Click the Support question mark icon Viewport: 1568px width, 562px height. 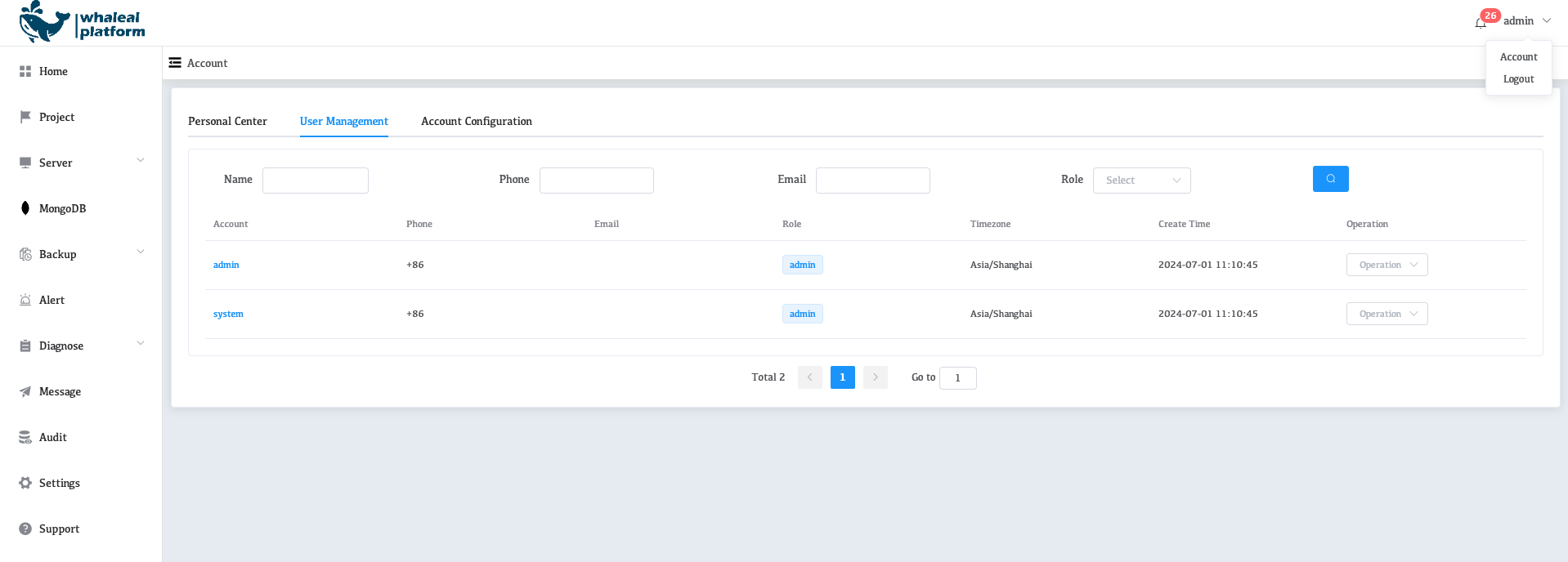tap(25, 529)
